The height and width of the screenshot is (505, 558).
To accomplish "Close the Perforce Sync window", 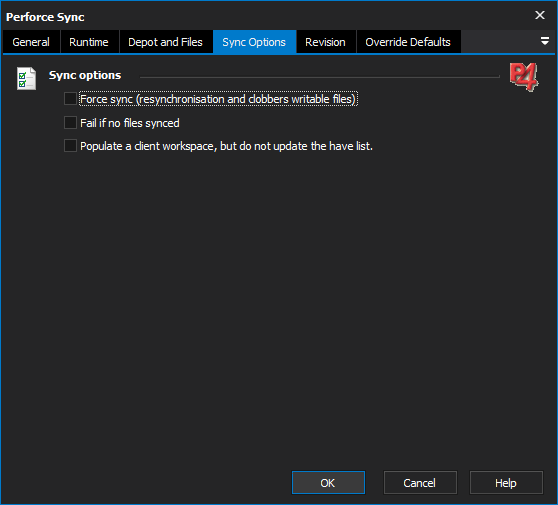I will 540,15.
